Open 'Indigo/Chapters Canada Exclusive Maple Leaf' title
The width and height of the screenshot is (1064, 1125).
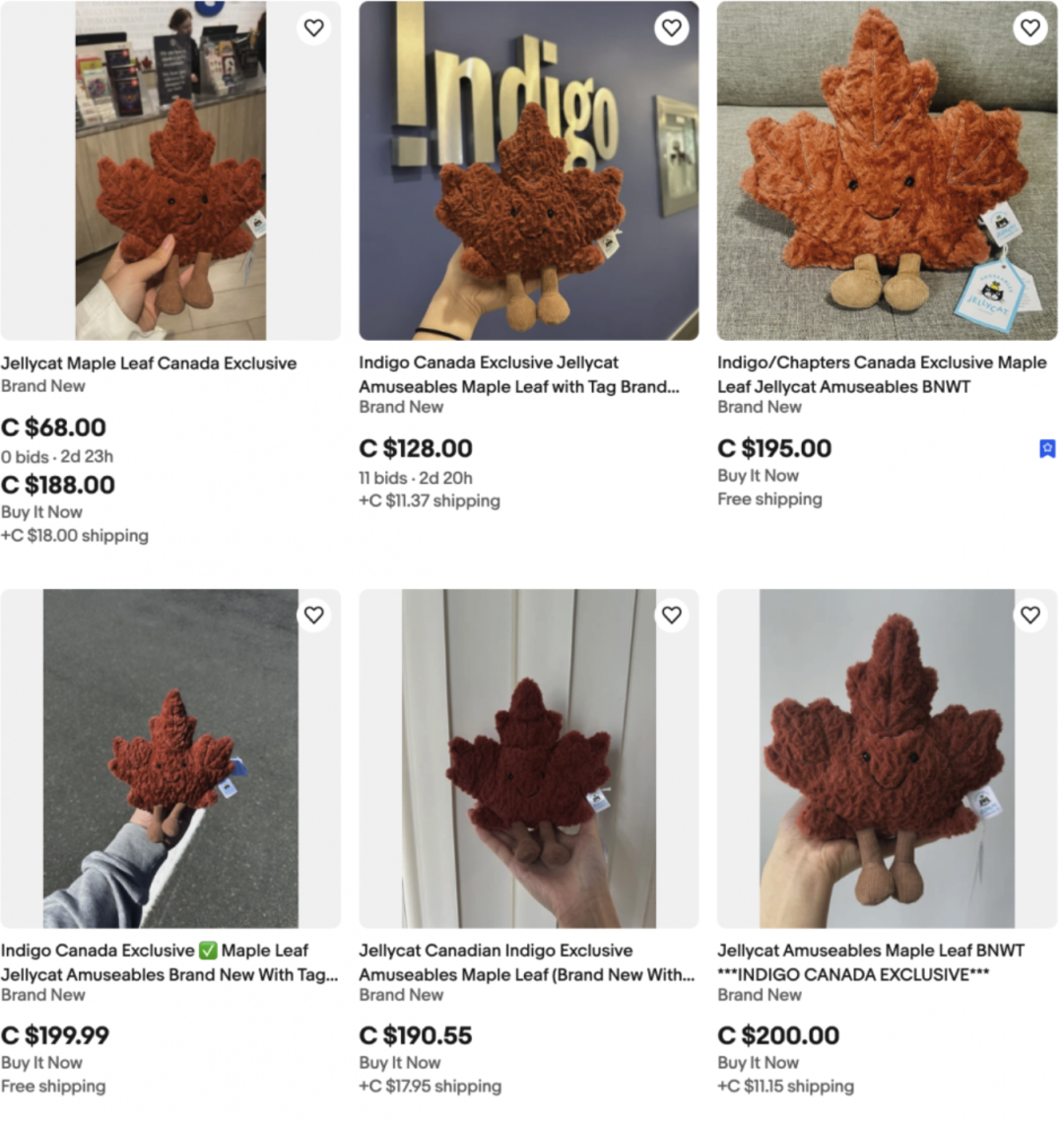point(882,375)
